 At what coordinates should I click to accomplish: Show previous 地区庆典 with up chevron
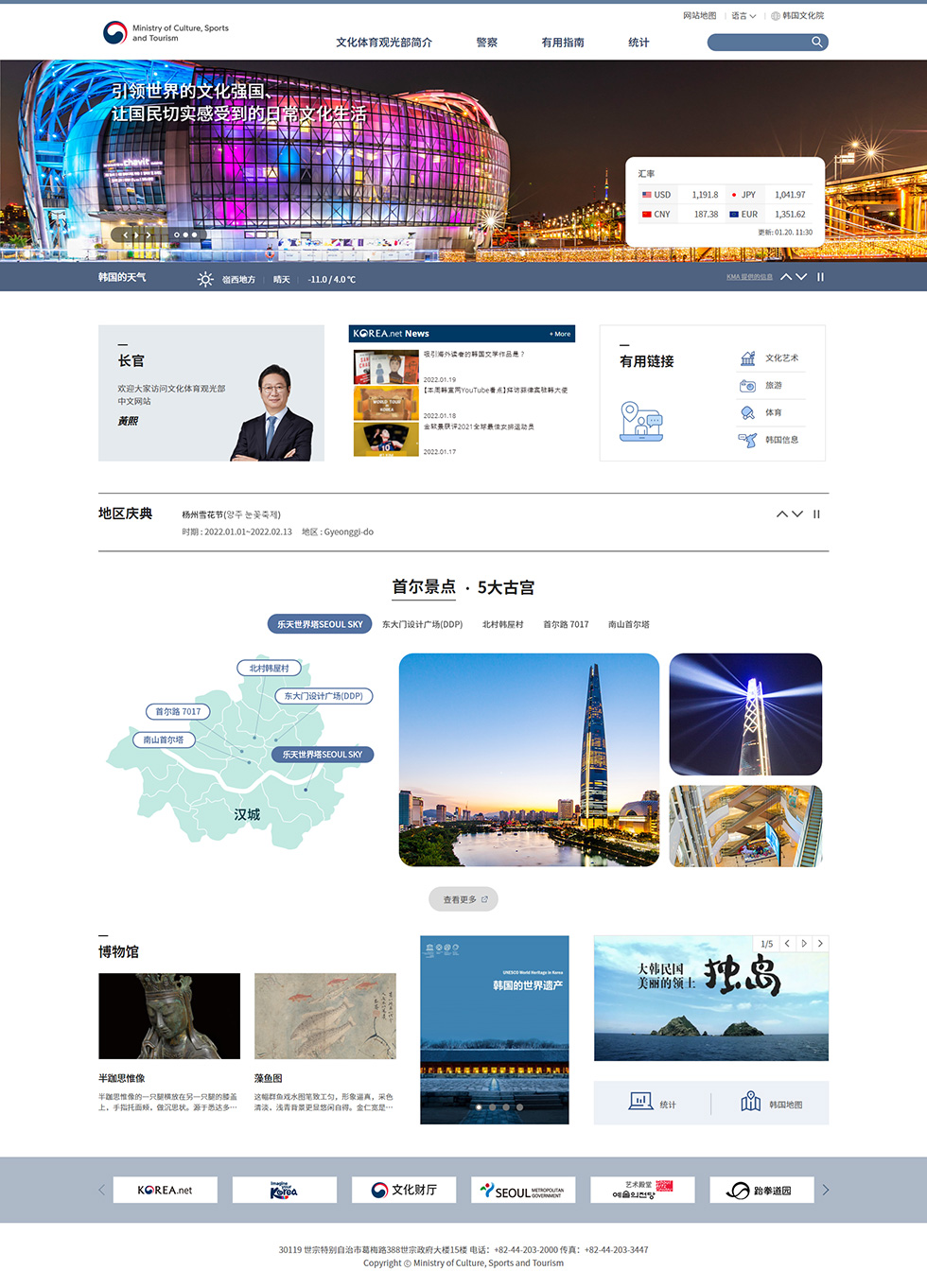[782, 514]
